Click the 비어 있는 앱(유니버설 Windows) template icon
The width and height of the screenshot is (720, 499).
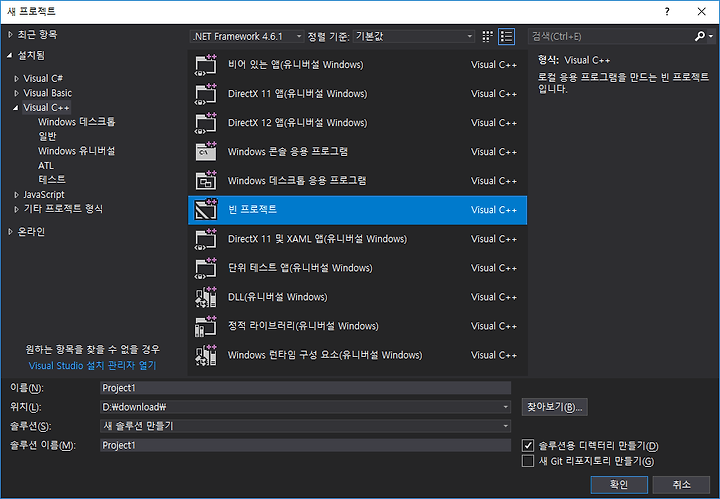205,65
